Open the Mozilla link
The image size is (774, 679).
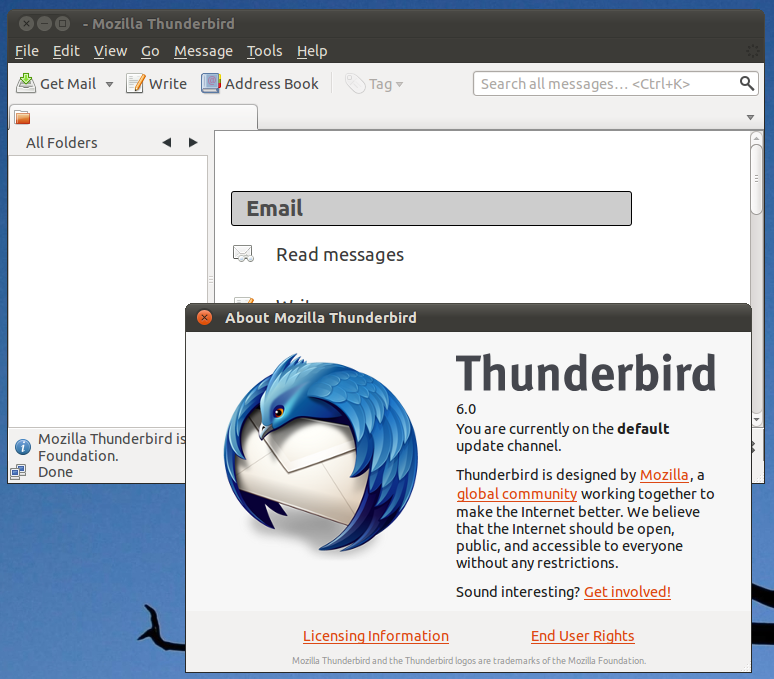(664, 475)
